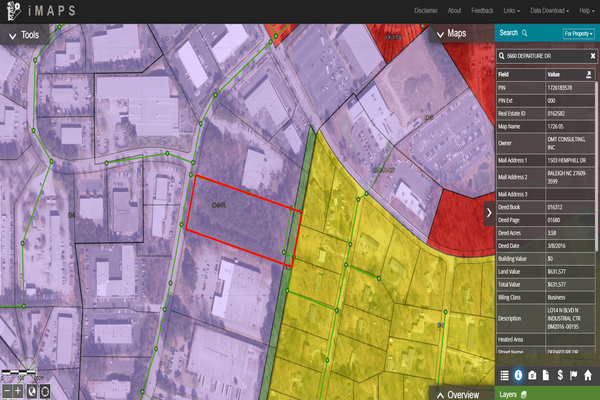Click the flag icon in property toolbar
The image size is (600, 400).
click(575, 374)
